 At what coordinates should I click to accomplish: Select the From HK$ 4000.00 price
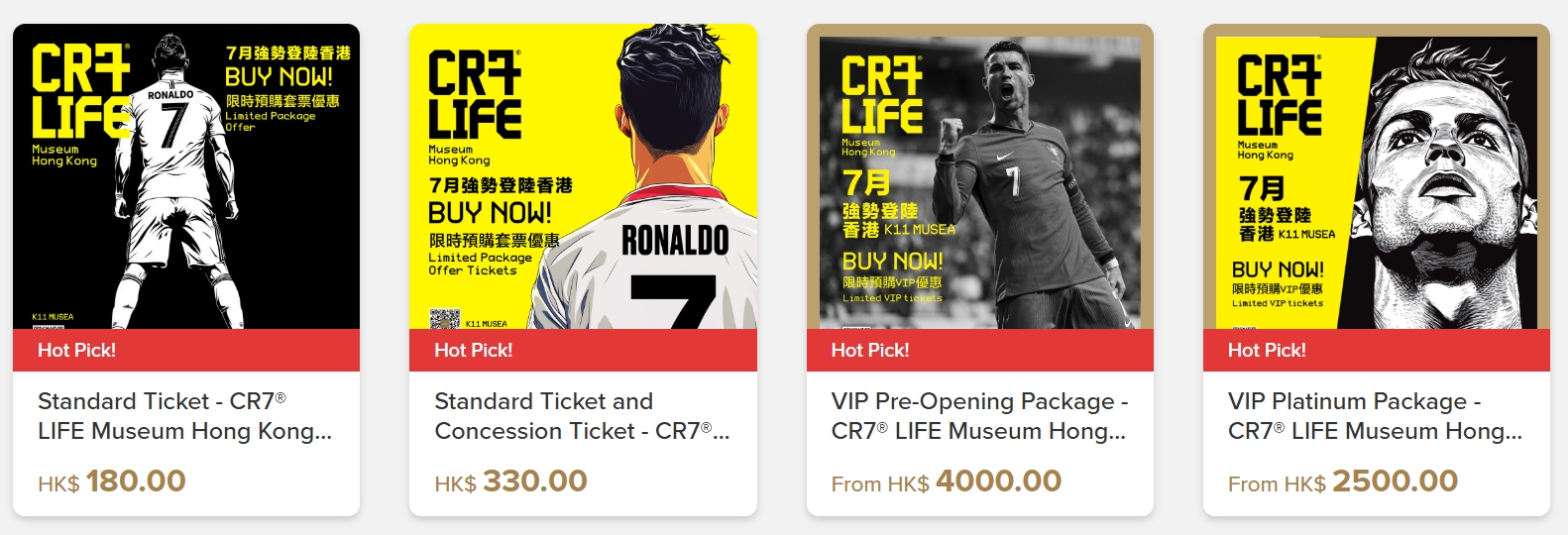coord(947,481)
